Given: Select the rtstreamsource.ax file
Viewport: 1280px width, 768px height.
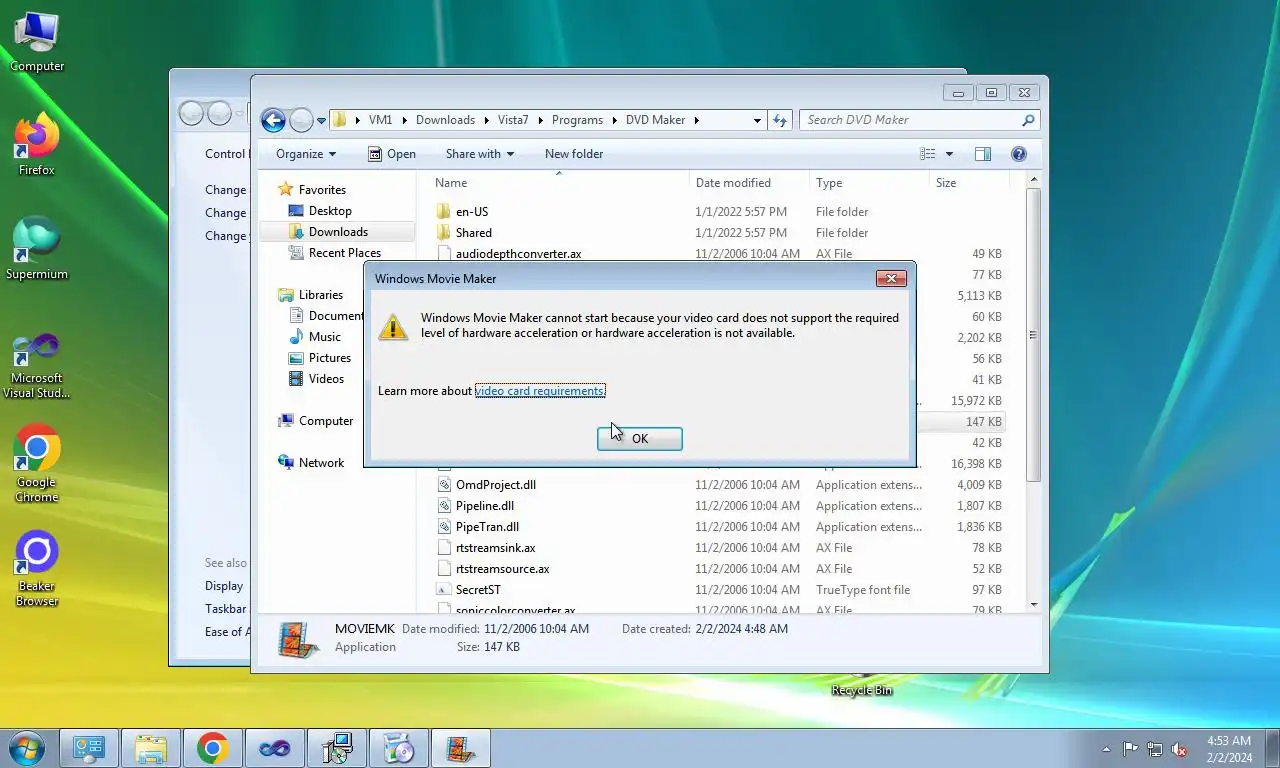Looking at the screenshot, I should (494, 569).
